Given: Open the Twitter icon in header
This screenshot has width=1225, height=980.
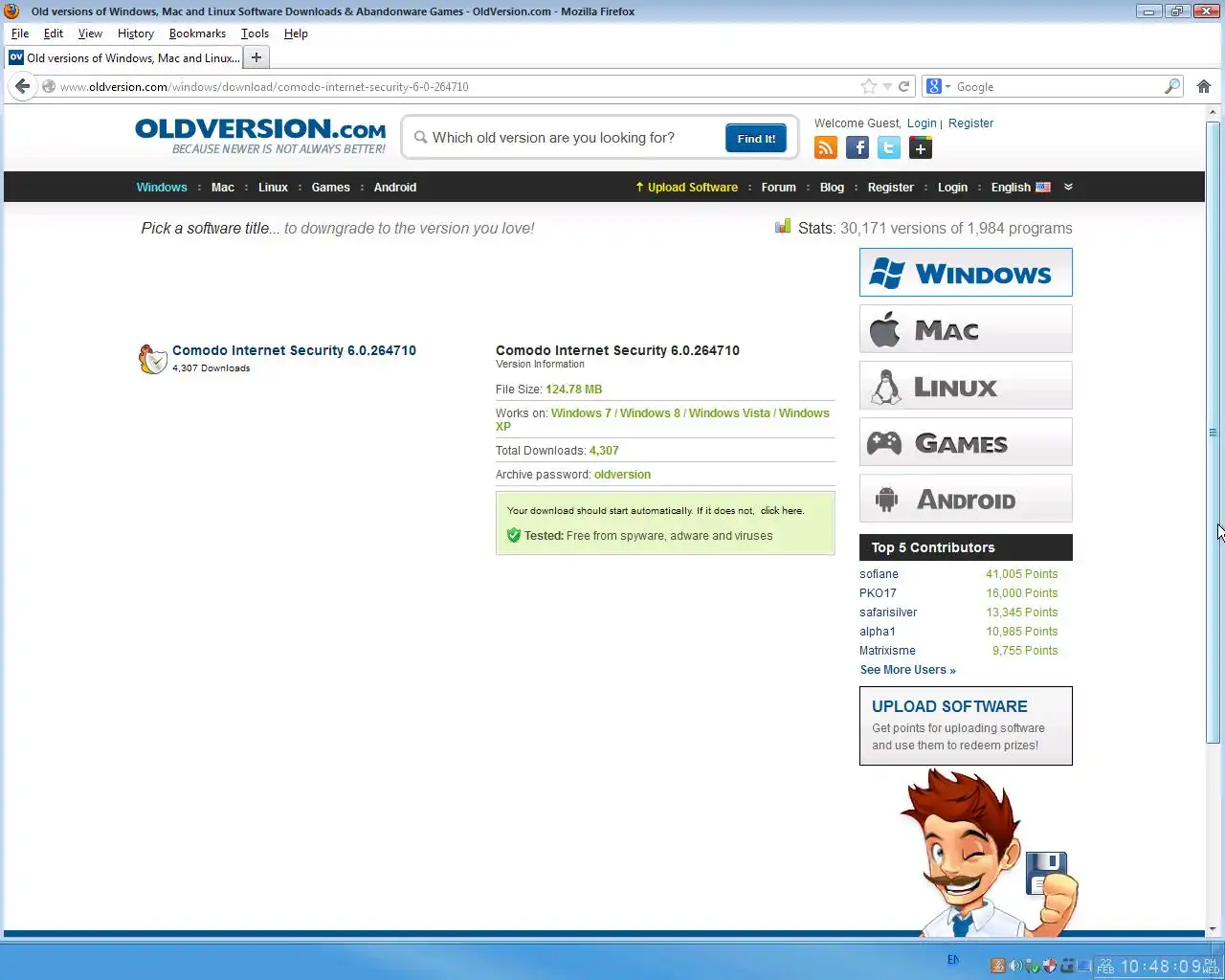Looking at the screenshot, I should click(x=889, y=147).
